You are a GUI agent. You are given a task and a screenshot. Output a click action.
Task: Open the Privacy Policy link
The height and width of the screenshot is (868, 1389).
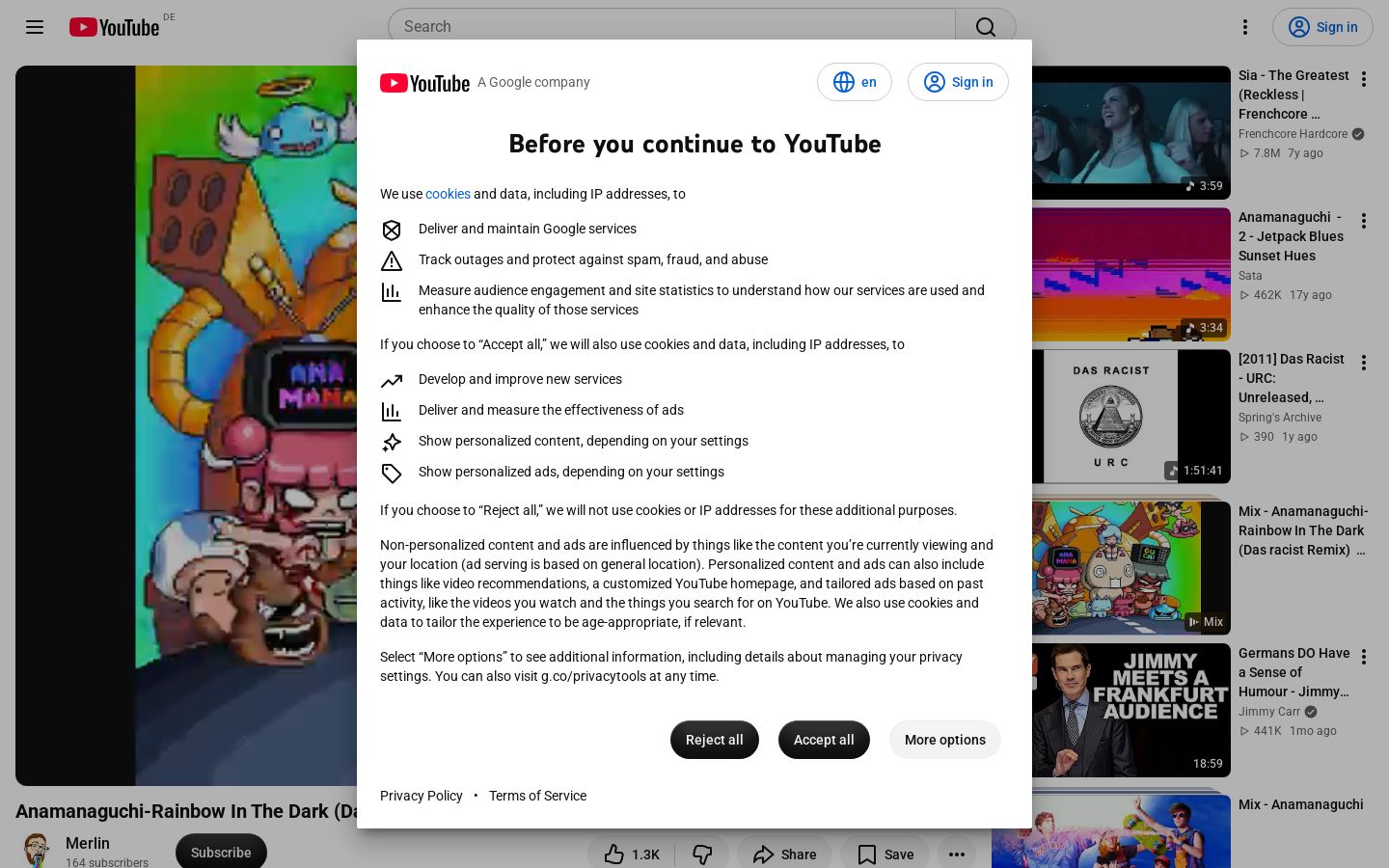point(422,796)
